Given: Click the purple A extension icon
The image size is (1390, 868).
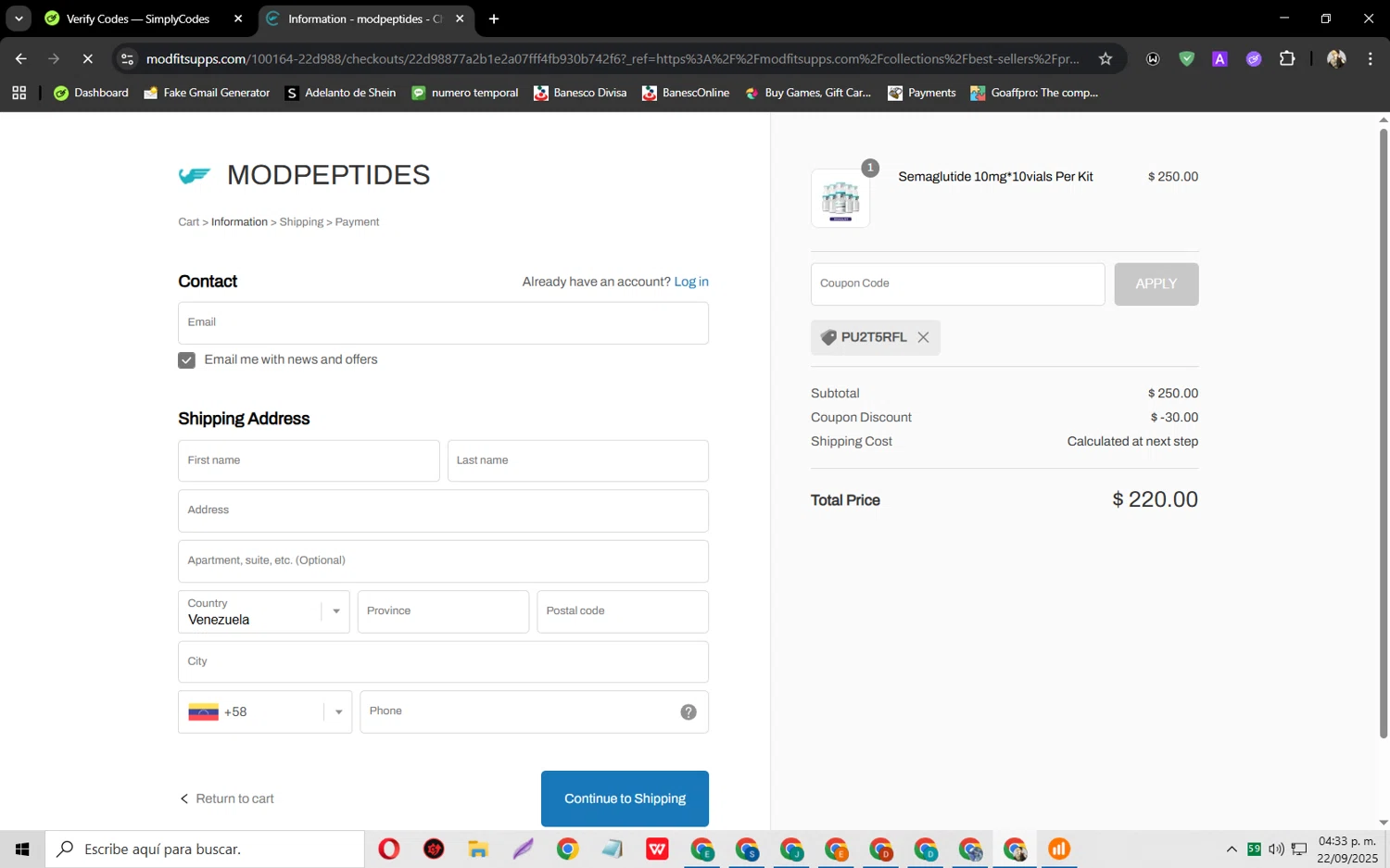Looking at the screenshot, I should [1219, 58].
